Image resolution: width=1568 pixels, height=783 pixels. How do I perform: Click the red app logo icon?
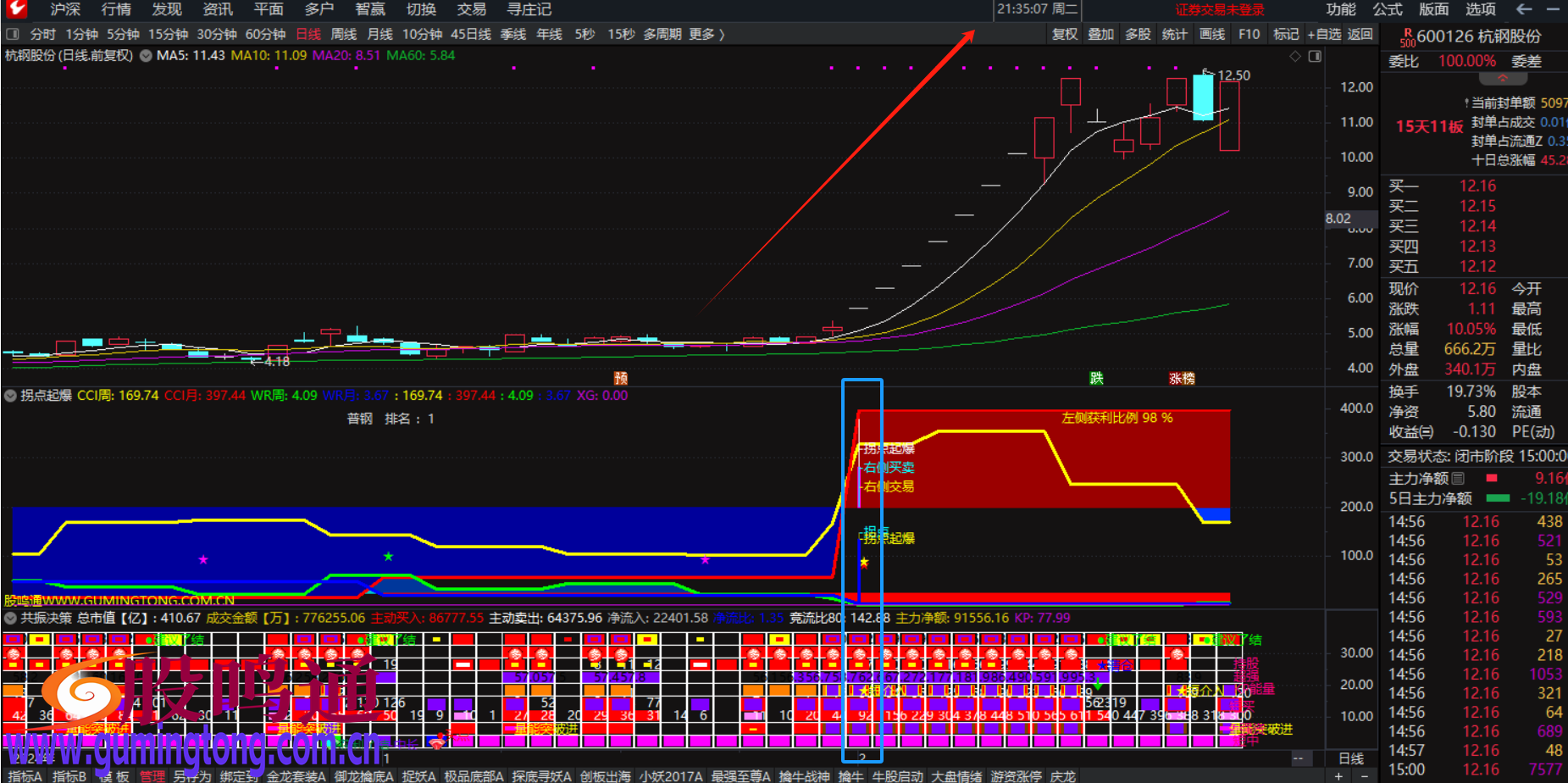(16, 9)
